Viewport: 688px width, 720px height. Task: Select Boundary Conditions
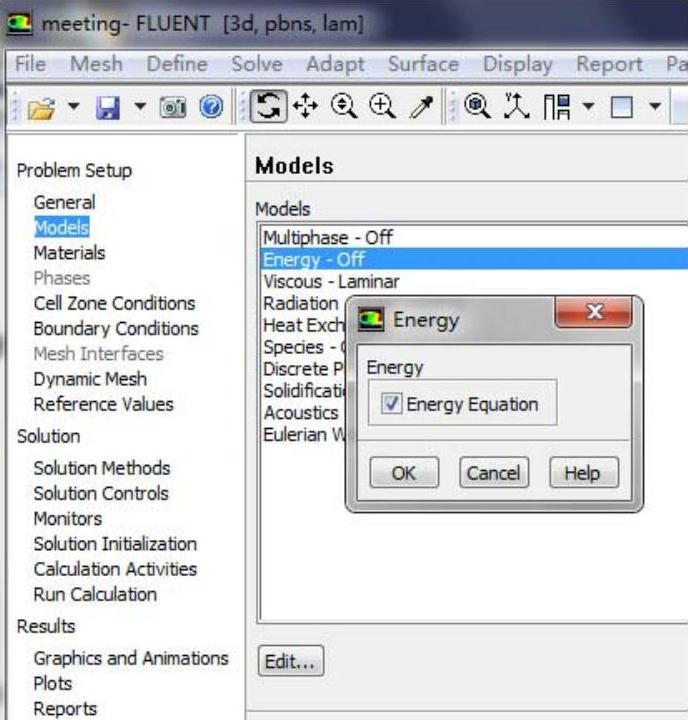point(116,328)
